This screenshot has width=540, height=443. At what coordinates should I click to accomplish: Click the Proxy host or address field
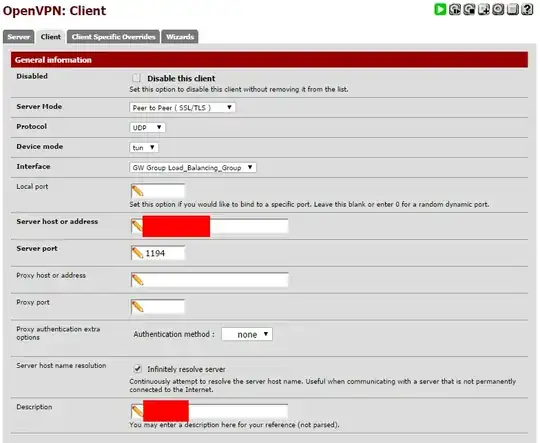point(209,280)
